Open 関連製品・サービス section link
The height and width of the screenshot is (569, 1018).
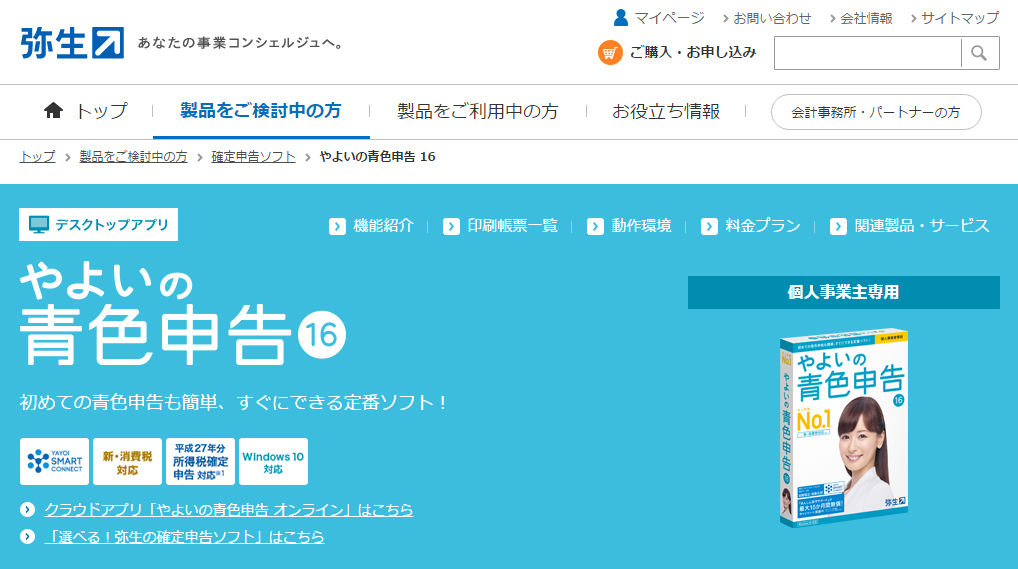point(922,225)
